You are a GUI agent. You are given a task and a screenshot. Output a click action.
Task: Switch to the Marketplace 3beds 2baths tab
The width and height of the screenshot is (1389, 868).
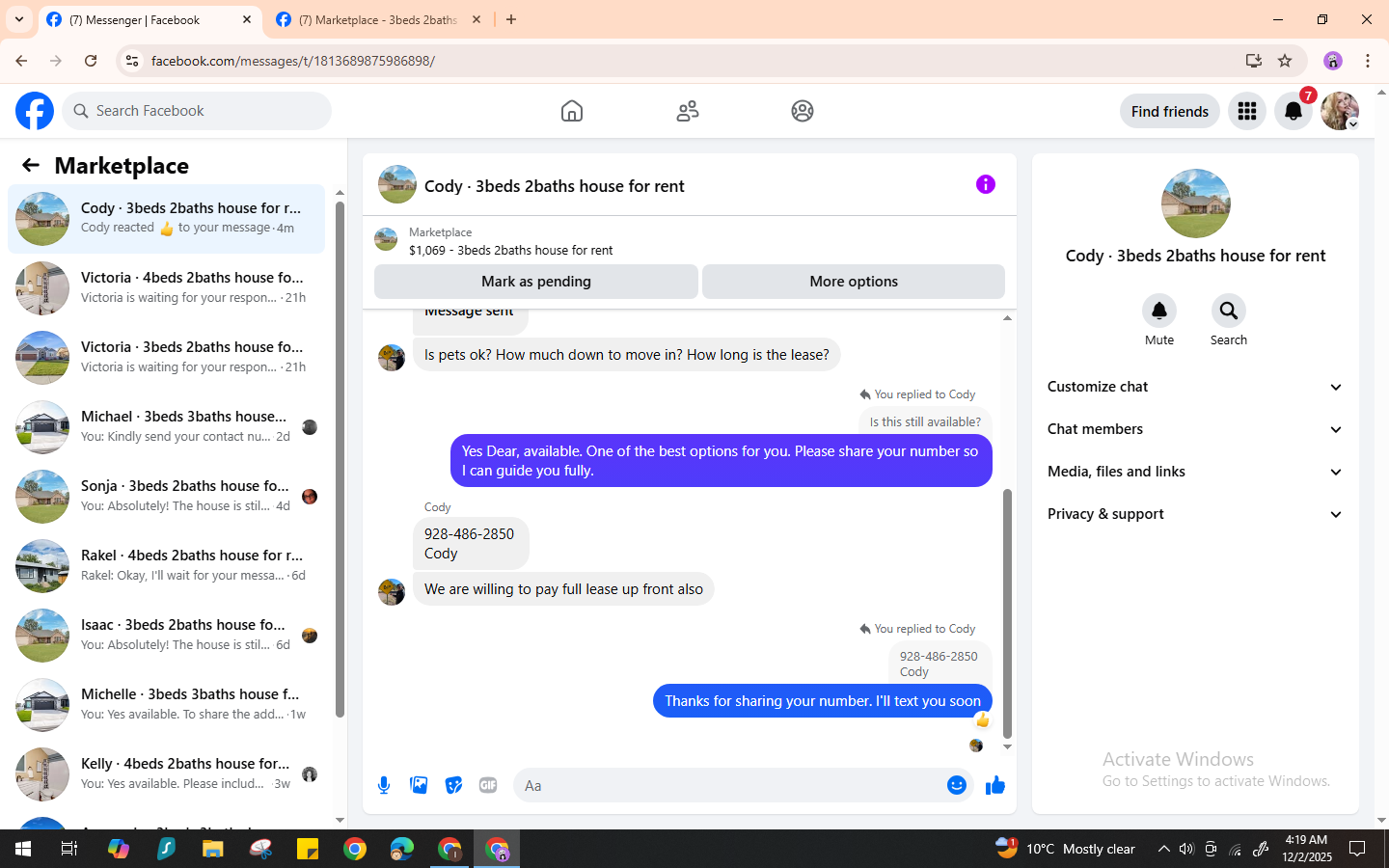(x=378, y=19)
